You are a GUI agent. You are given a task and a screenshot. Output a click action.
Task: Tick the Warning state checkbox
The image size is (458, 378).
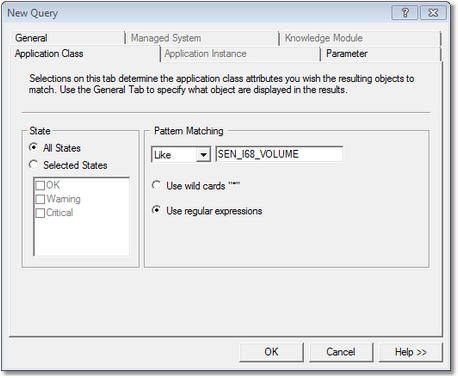click(40, 199)
